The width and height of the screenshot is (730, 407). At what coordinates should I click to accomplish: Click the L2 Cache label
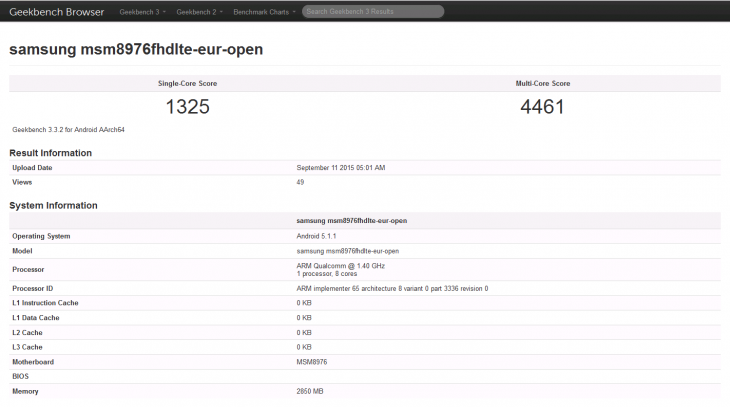27,332
